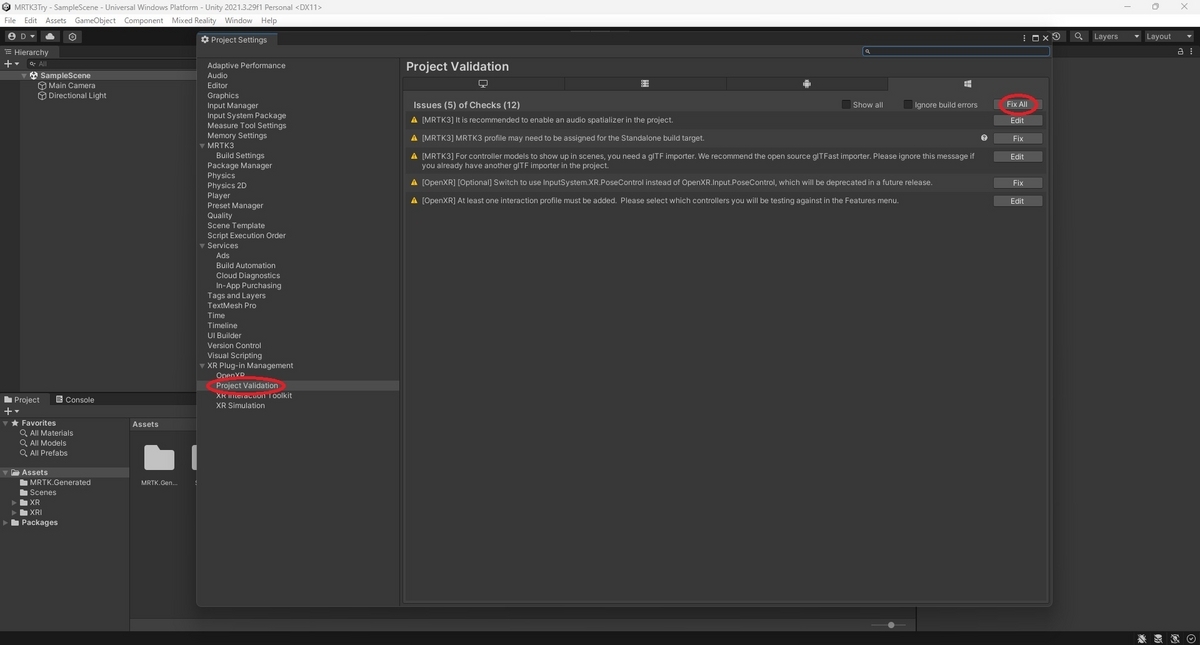Click the warning icon on audio spatializer row

[415, 120]
